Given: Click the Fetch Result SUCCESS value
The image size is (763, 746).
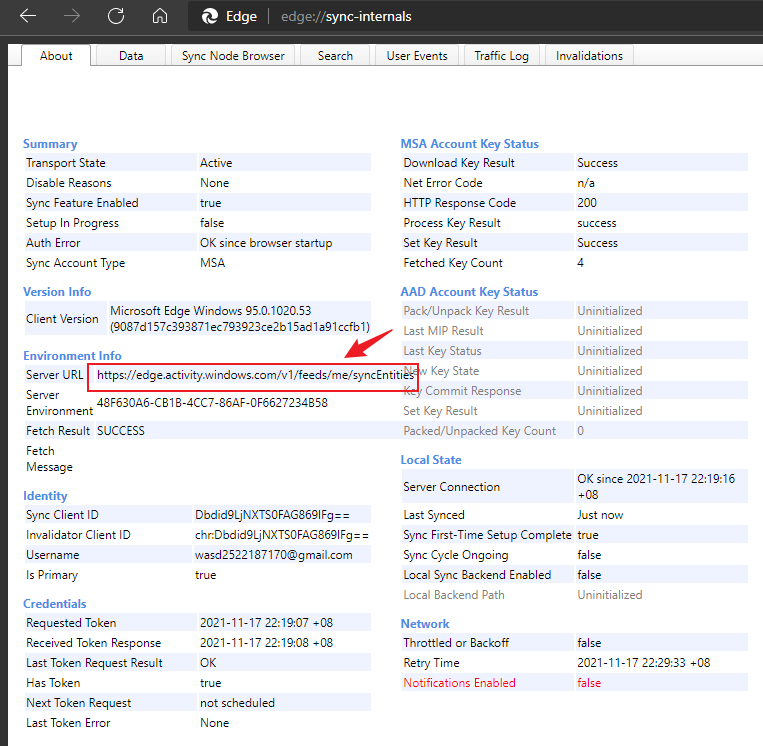Looking at the screenshot, I should [121, 431].
